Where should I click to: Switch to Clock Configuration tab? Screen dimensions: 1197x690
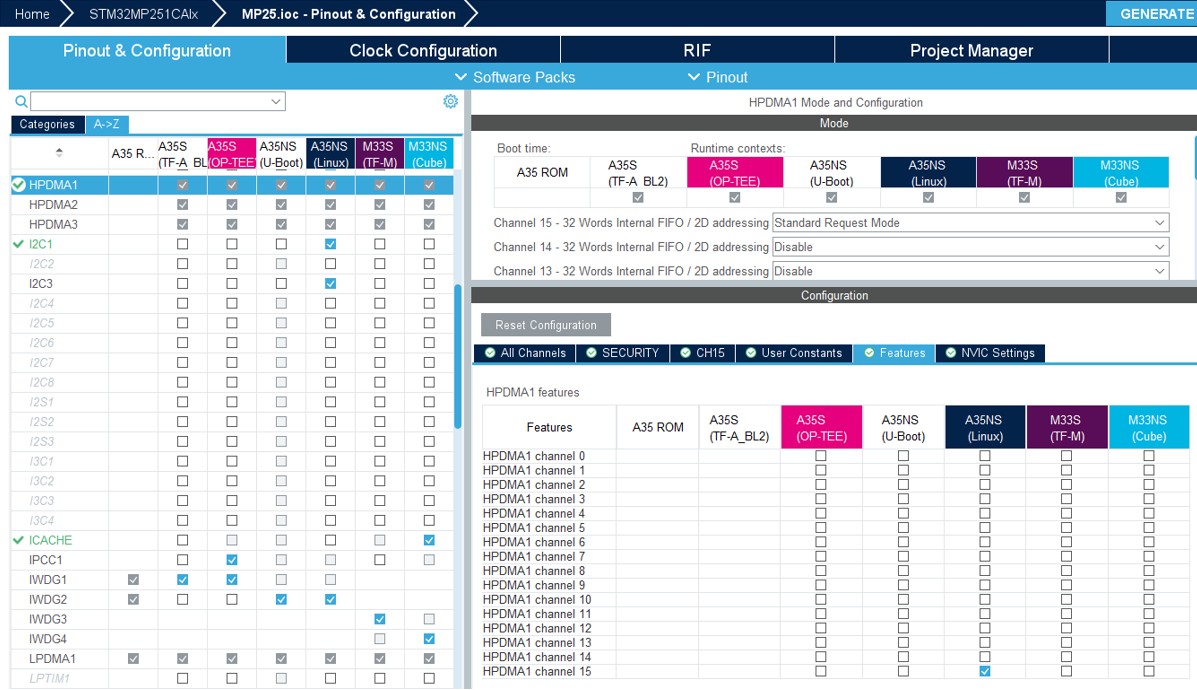pyautogui.click(x=423, y=50)
